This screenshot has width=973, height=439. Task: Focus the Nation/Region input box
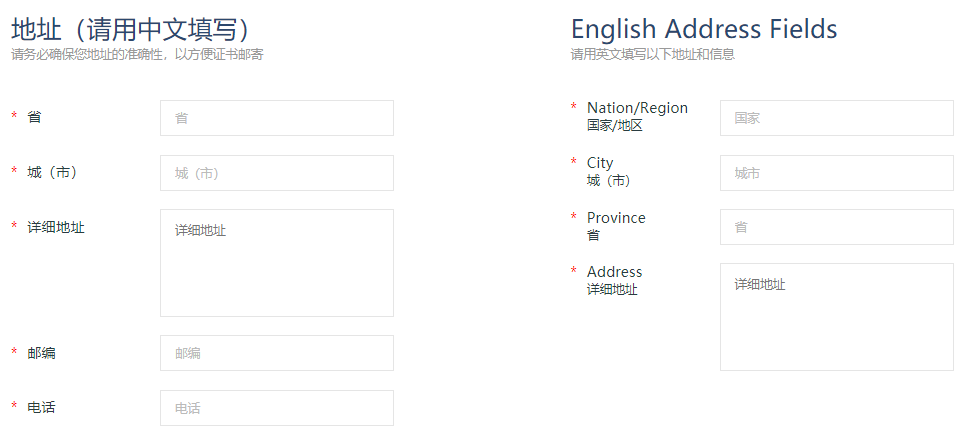836,118
